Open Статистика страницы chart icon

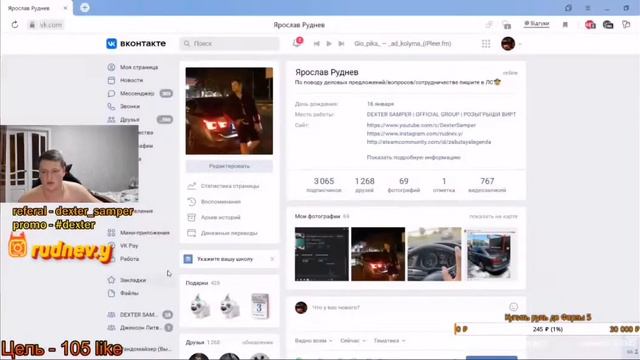pyautogui.click(x=191, y=186)
